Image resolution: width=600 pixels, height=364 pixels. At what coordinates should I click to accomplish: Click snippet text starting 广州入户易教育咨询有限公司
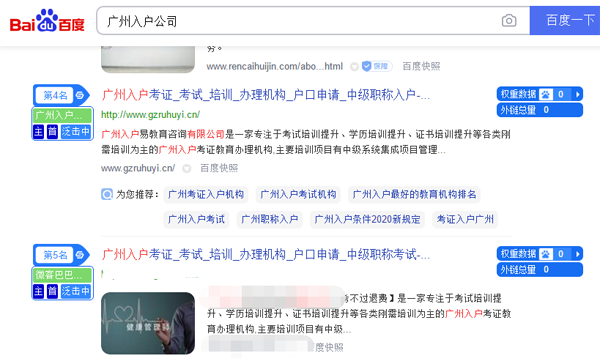pyautogui.click(x=306, y=142)
